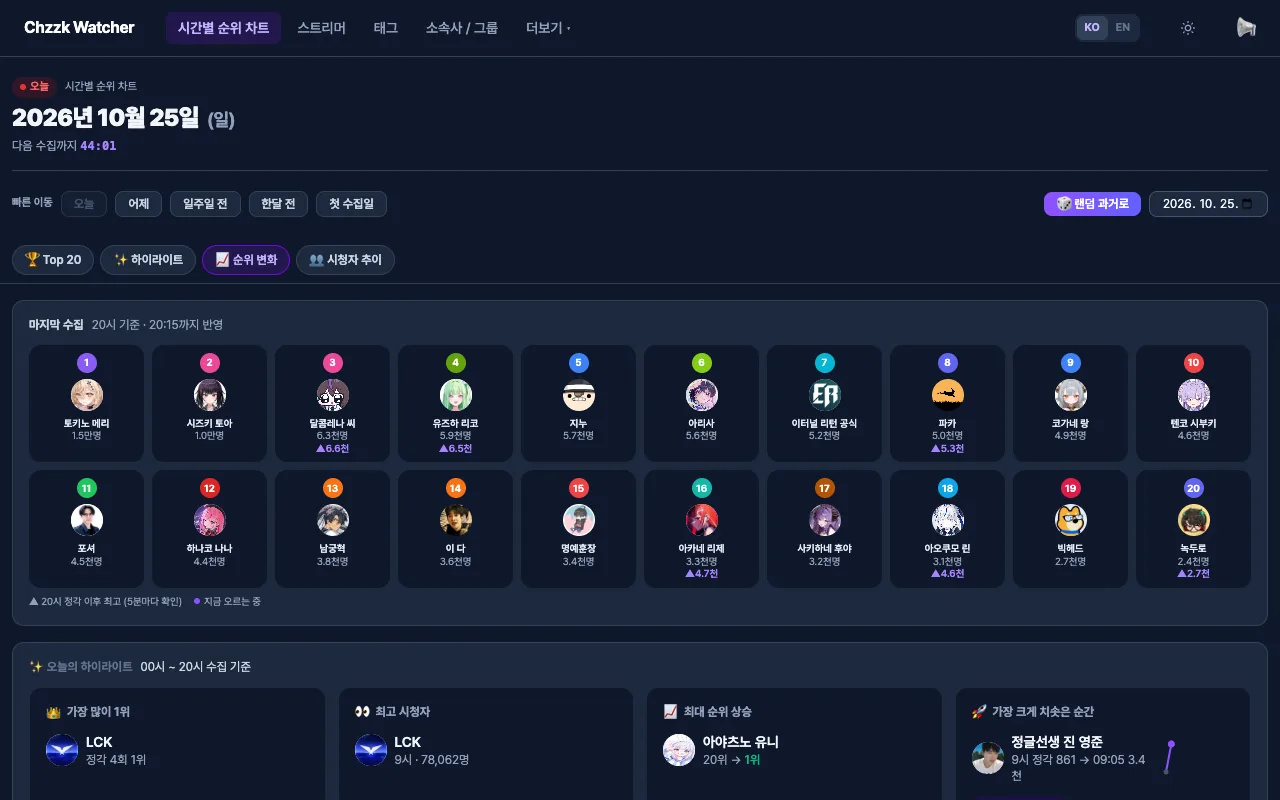Screen dimensions: 1280x800
Task: Open 시즈키 토아's profile avatar
Action: [210, 395]
